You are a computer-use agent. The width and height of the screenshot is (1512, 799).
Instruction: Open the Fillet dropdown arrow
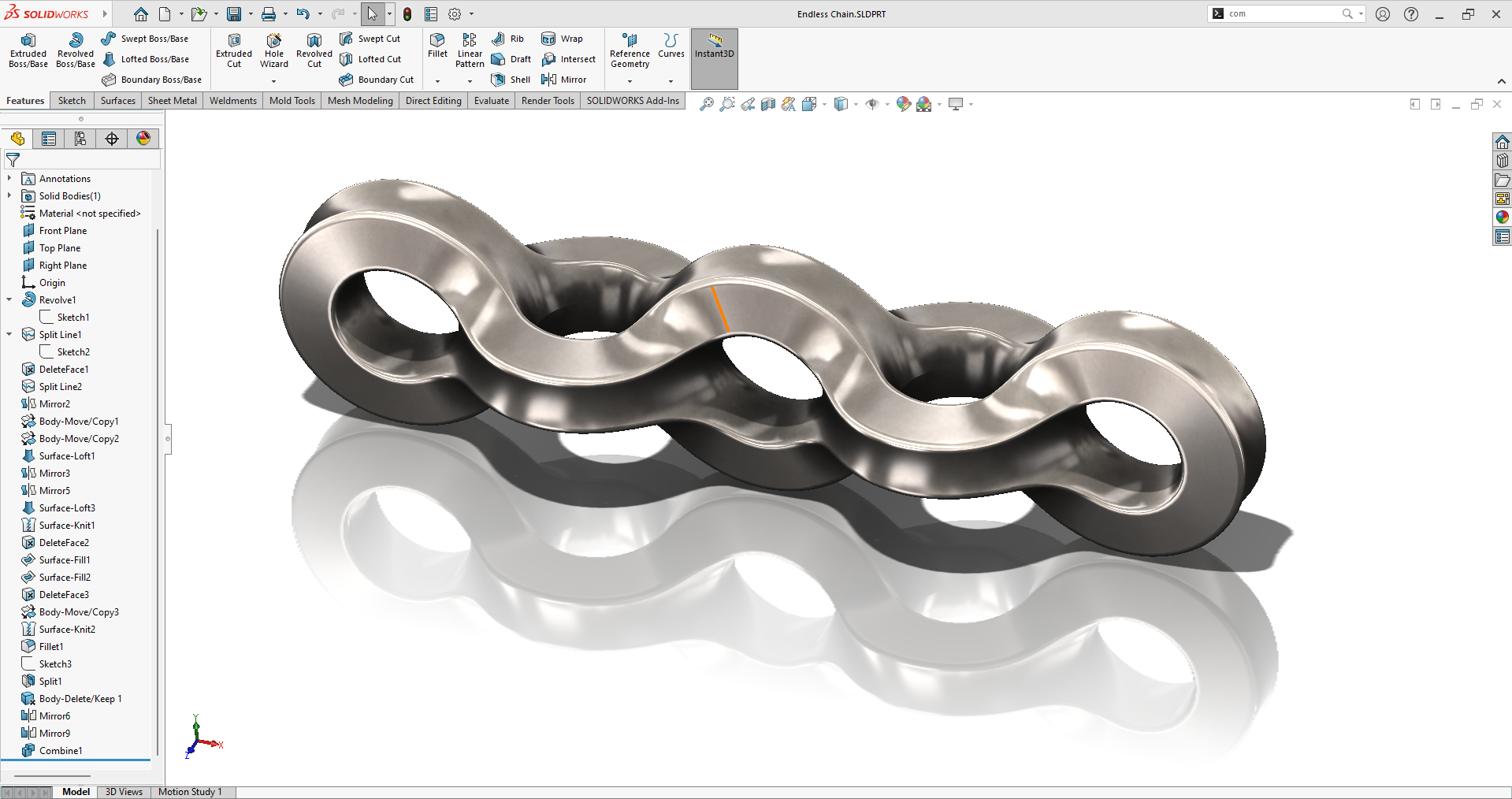[x=437, y=81]
